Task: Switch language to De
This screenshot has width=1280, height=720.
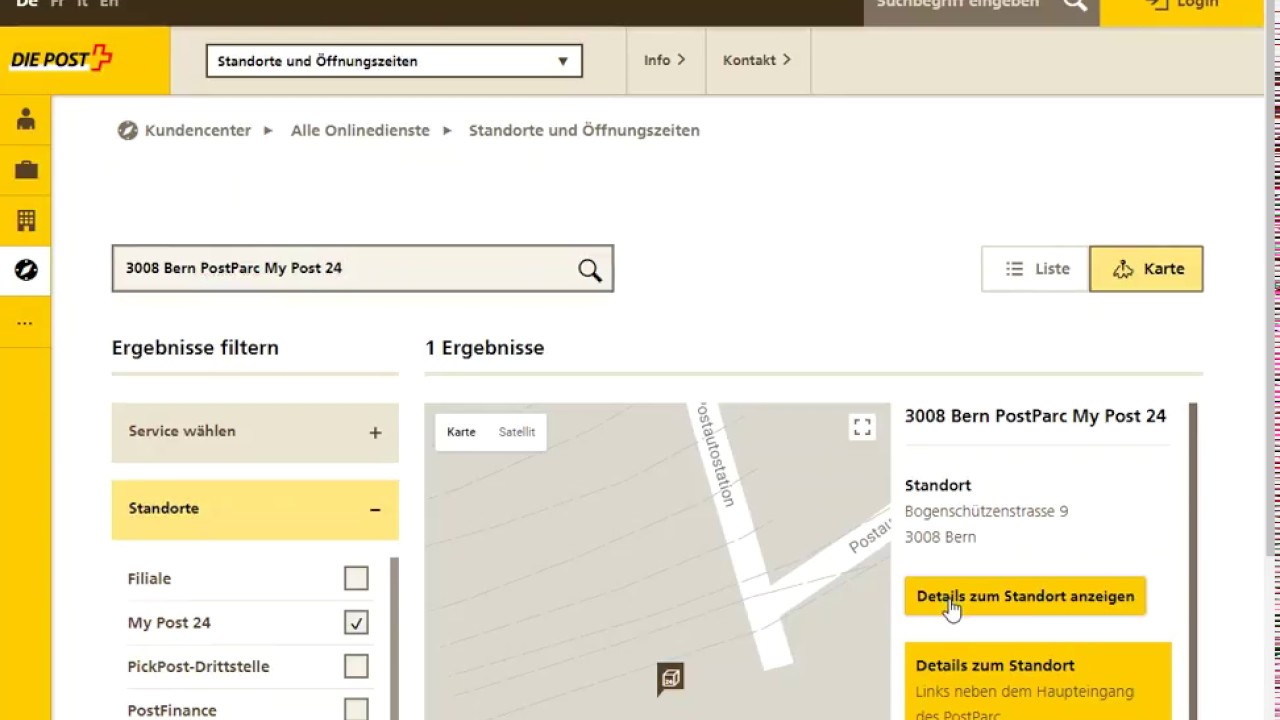Action: coord(27,4)
